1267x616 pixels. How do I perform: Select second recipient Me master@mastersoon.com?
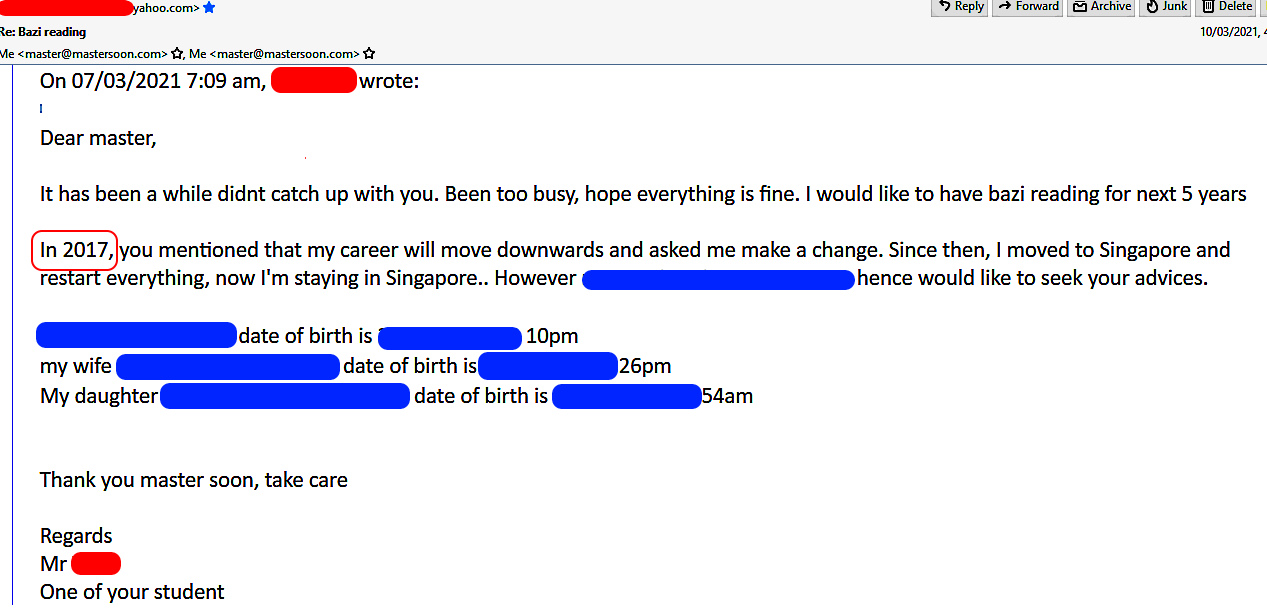[275, 54]
